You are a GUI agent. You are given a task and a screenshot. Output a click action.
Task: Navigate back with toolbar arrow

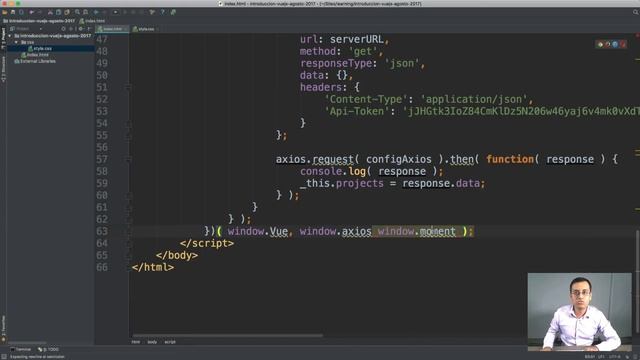(x=96, y=12)
